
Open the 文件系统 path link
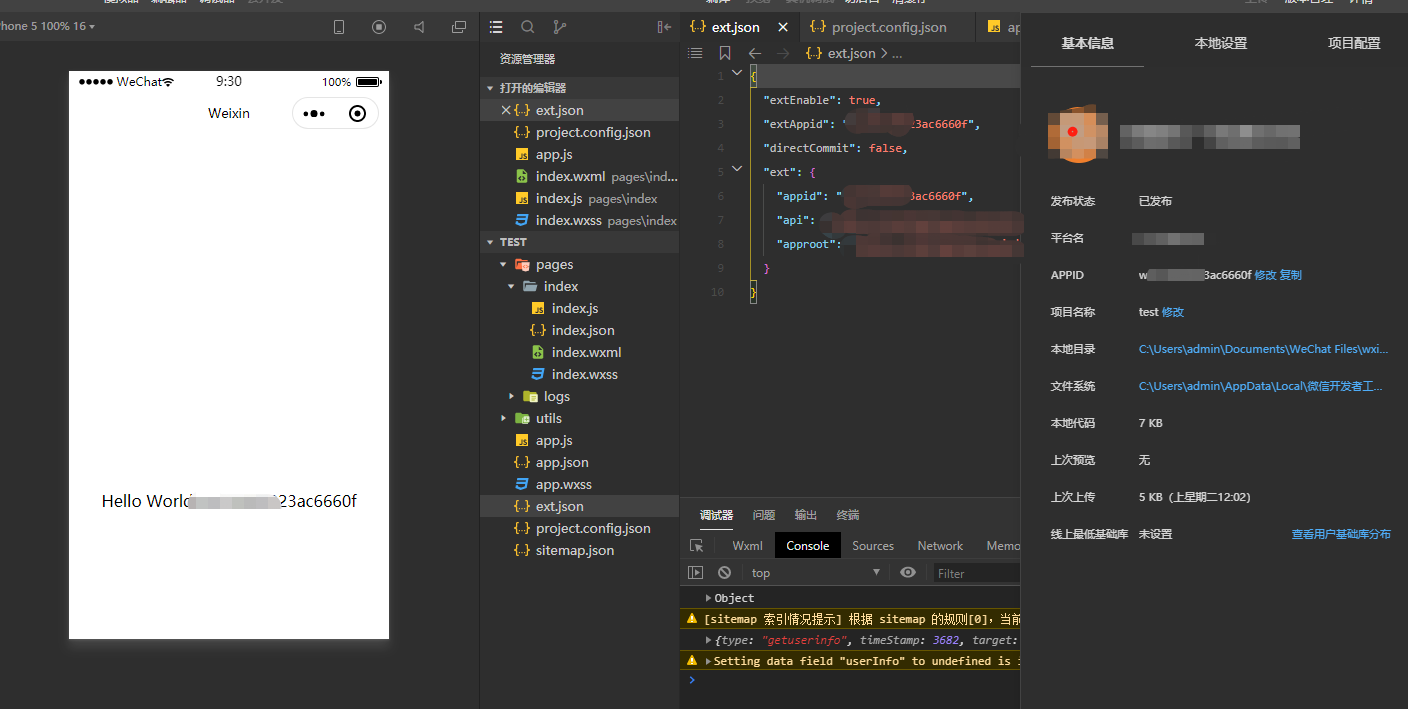(1261, 386)
